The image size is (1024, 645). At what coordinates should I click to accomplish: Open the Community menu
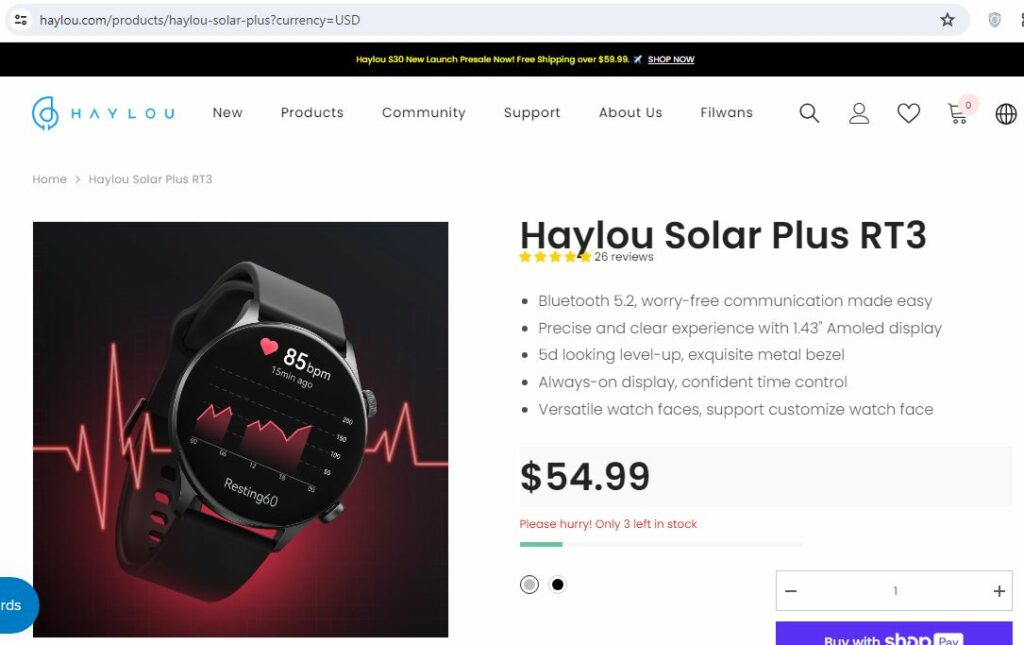coord(424,112)
